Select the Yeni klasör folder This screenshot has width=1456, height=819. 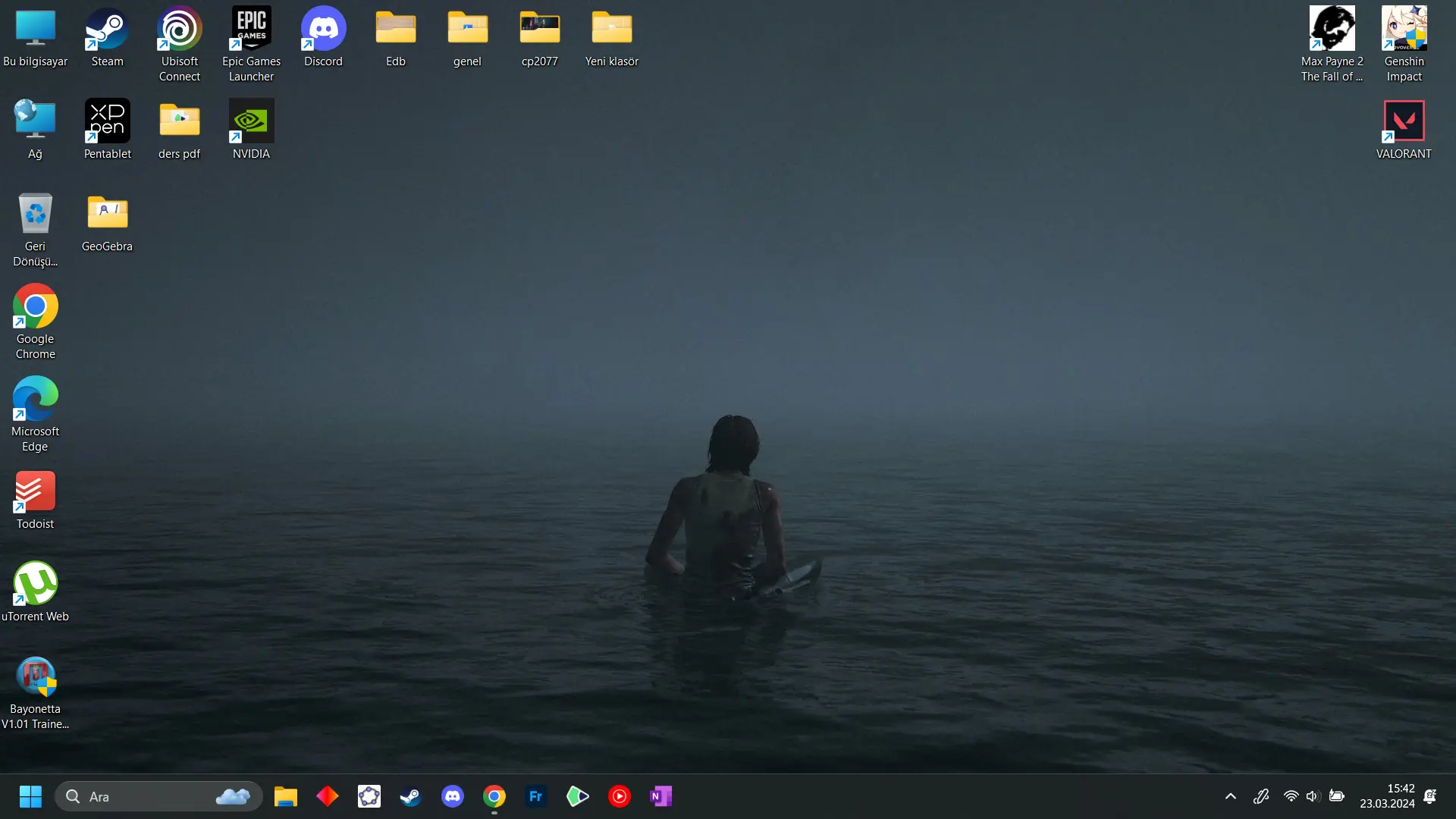(x=612, y=38)
